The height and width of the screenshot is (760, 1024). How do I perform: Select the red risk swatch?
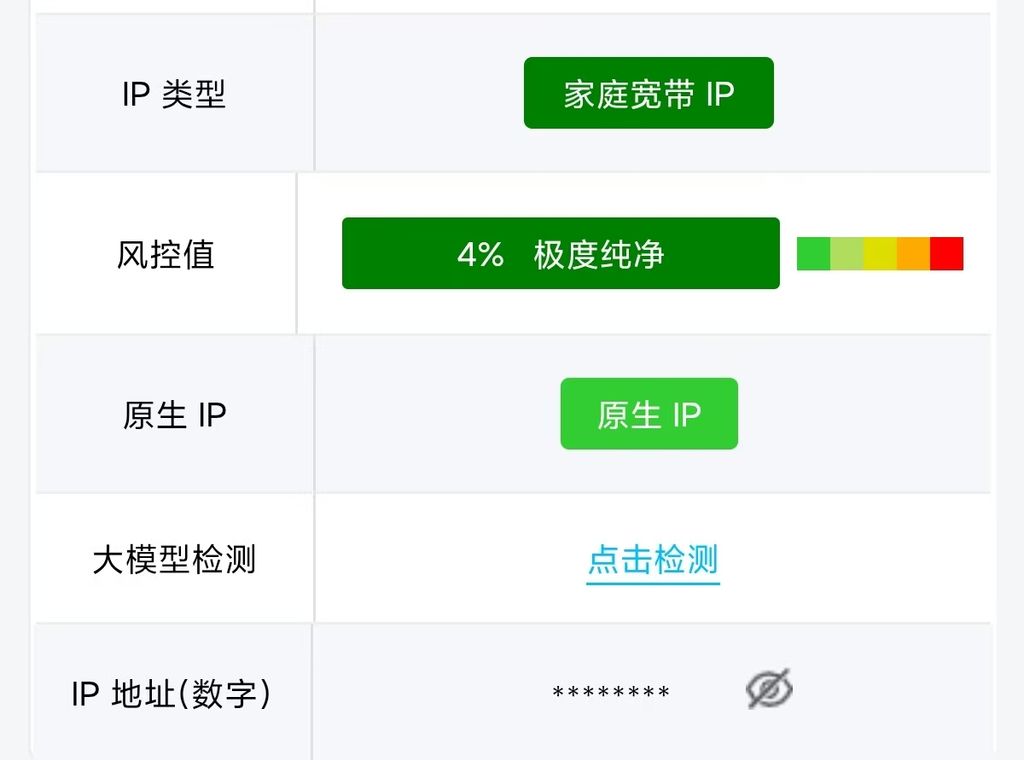pyautogui.click(x=947, y=253)
